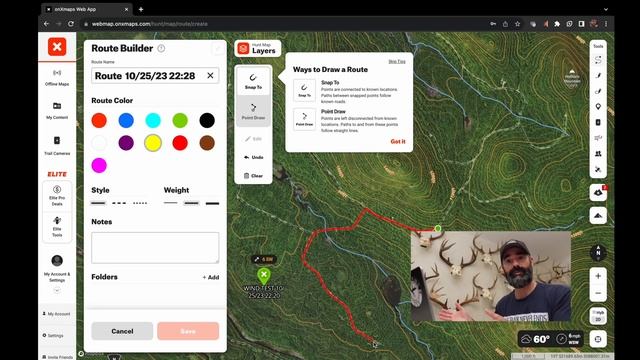The height and width of the screenshot is (360, 640).
Task: Add a folder with + Add
Action: (211, 277)
